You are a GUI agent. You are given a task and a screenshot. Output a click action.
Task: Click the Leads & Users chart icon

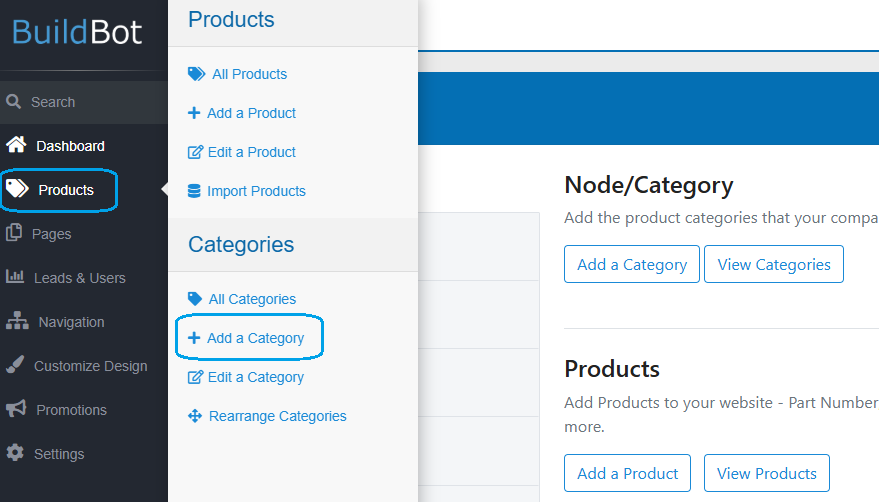15,277
